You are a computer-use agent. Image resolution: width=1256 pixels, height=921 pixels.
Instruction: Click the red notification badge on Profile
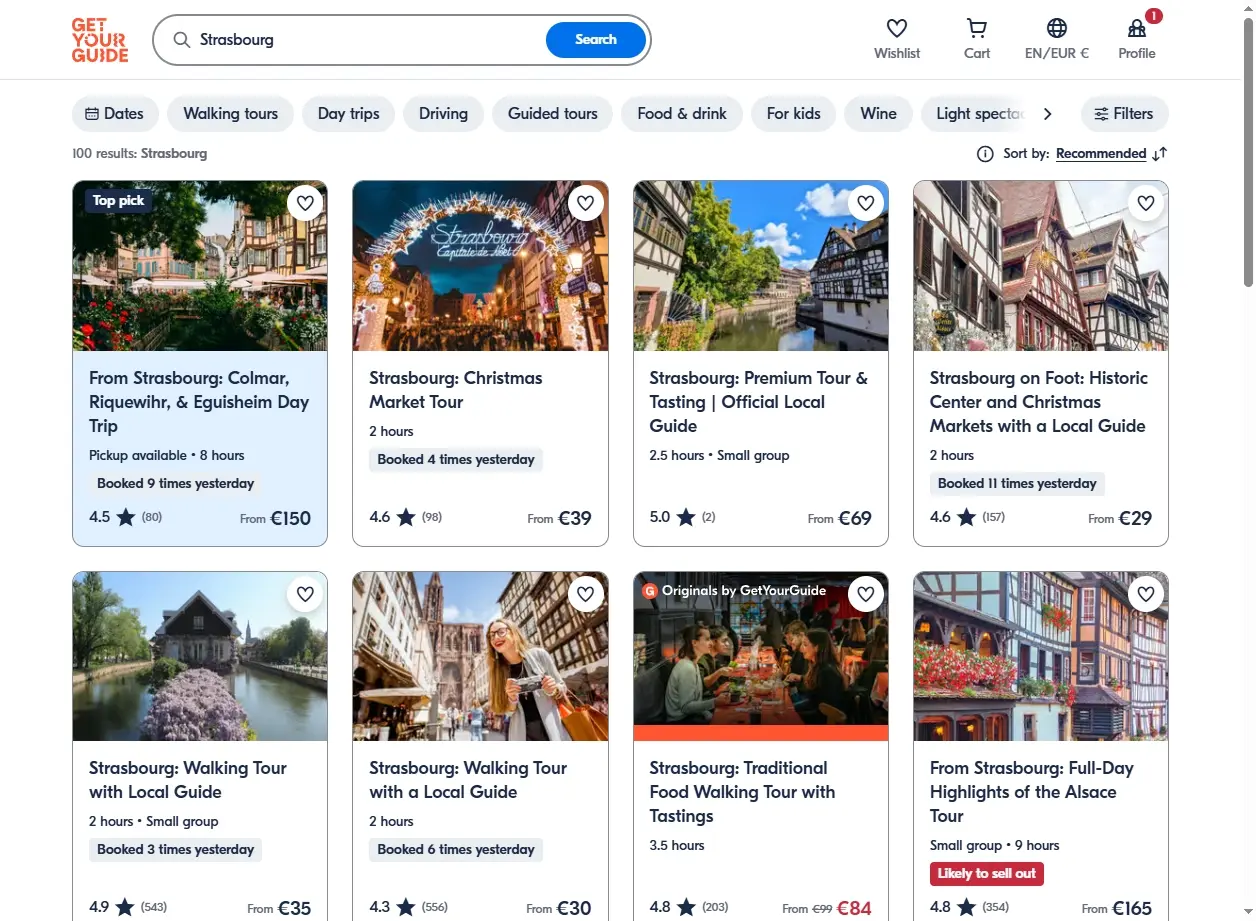coord(1154,16)
